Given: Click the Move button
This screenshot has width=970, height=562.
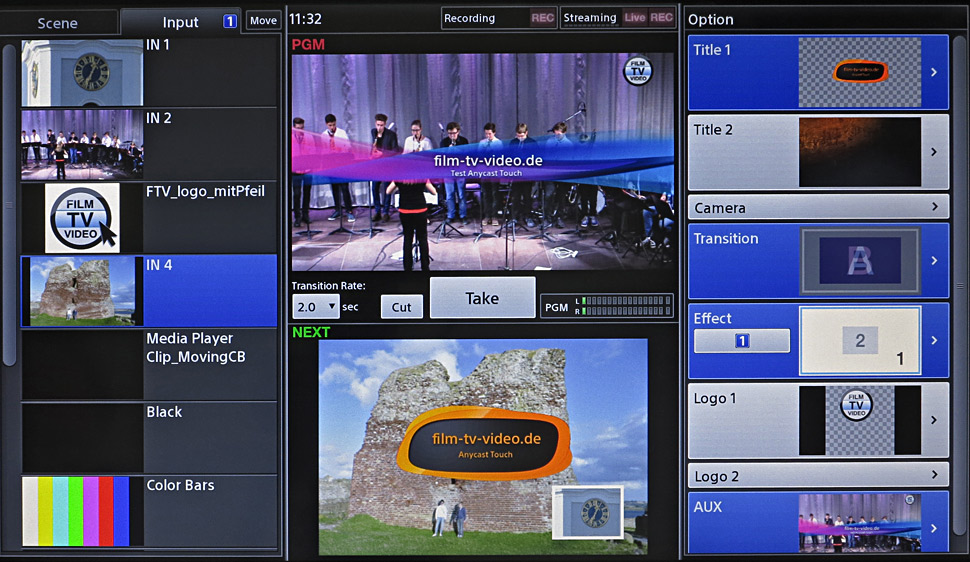Looking at the screenshot, I should 263,21.
